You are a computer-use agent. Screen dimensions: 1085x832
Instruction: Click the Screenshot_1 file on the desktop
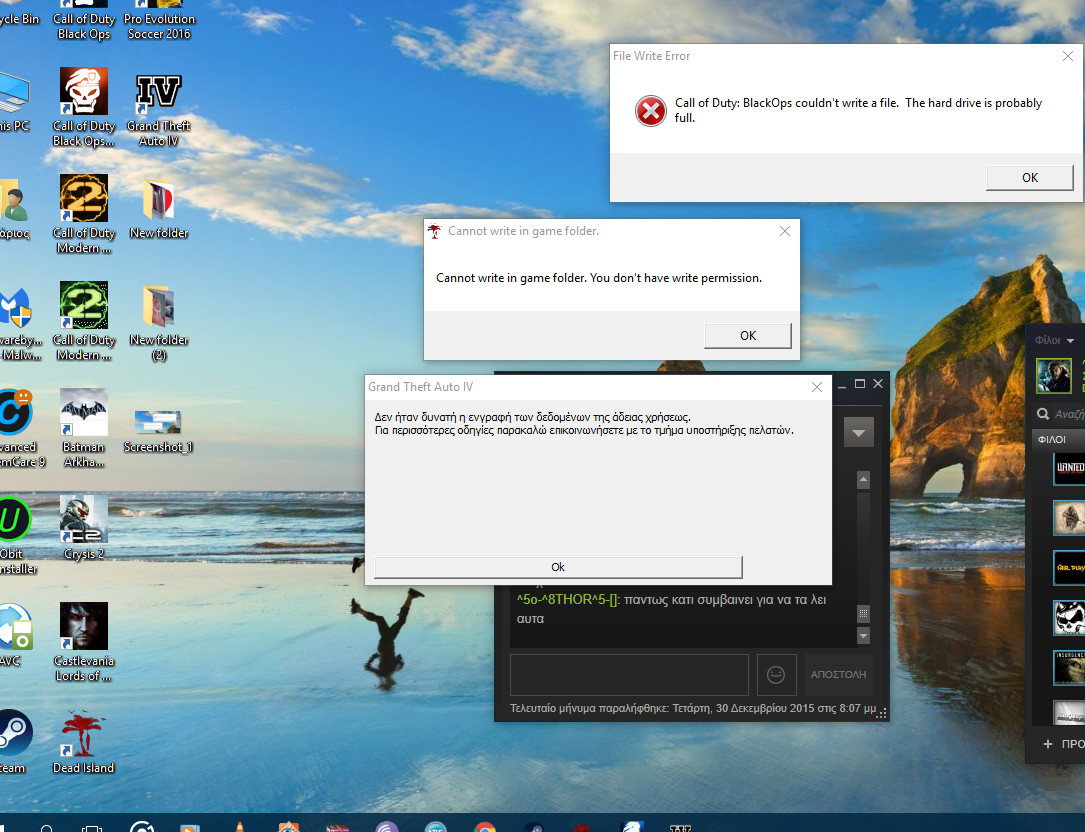(158, 423)
